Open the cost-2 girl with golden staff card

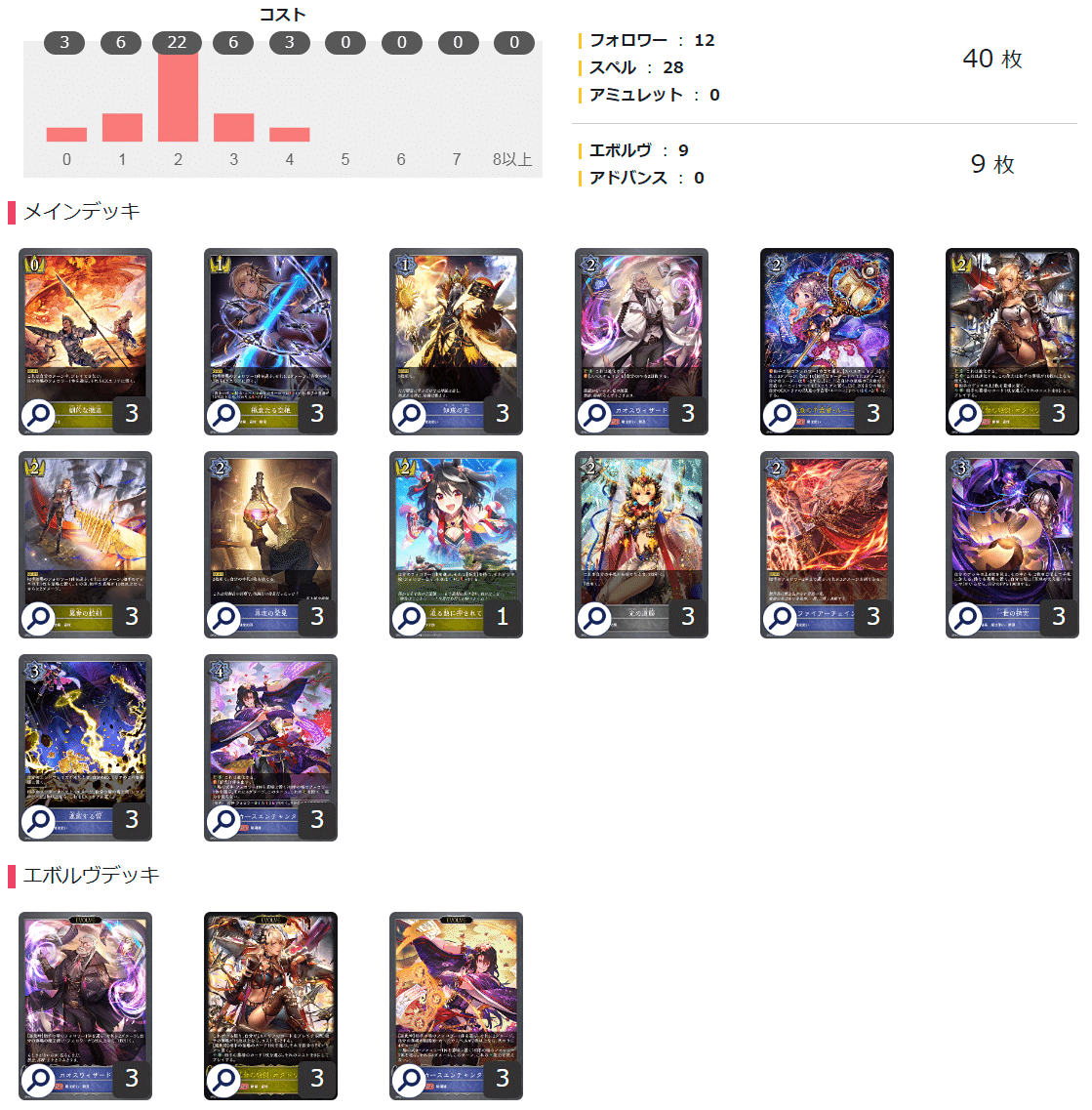tap(827, 342)
